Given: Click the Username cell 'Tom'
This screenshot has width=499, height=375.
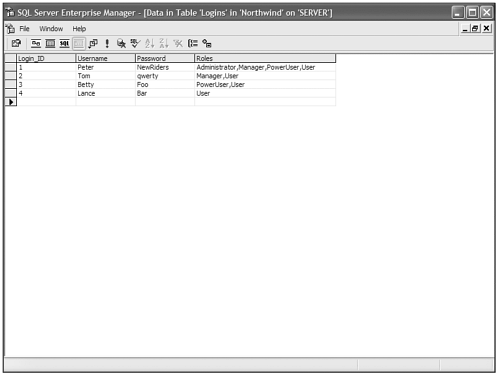Looking at the screenshot, I should coord(105,76).
